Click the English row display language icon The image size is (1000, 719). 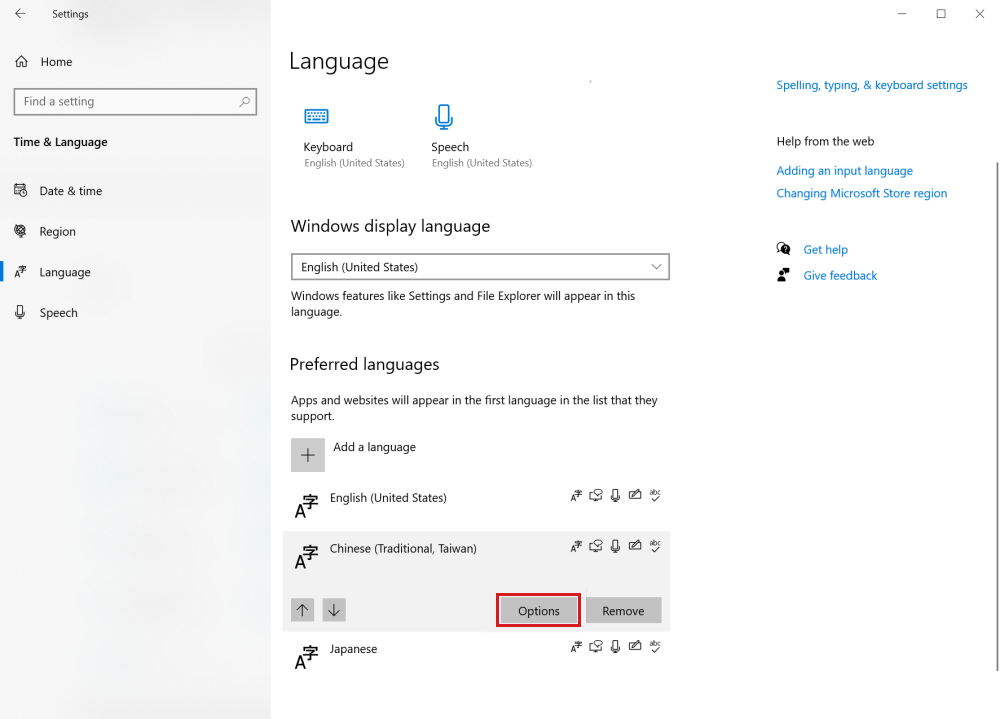577,496
